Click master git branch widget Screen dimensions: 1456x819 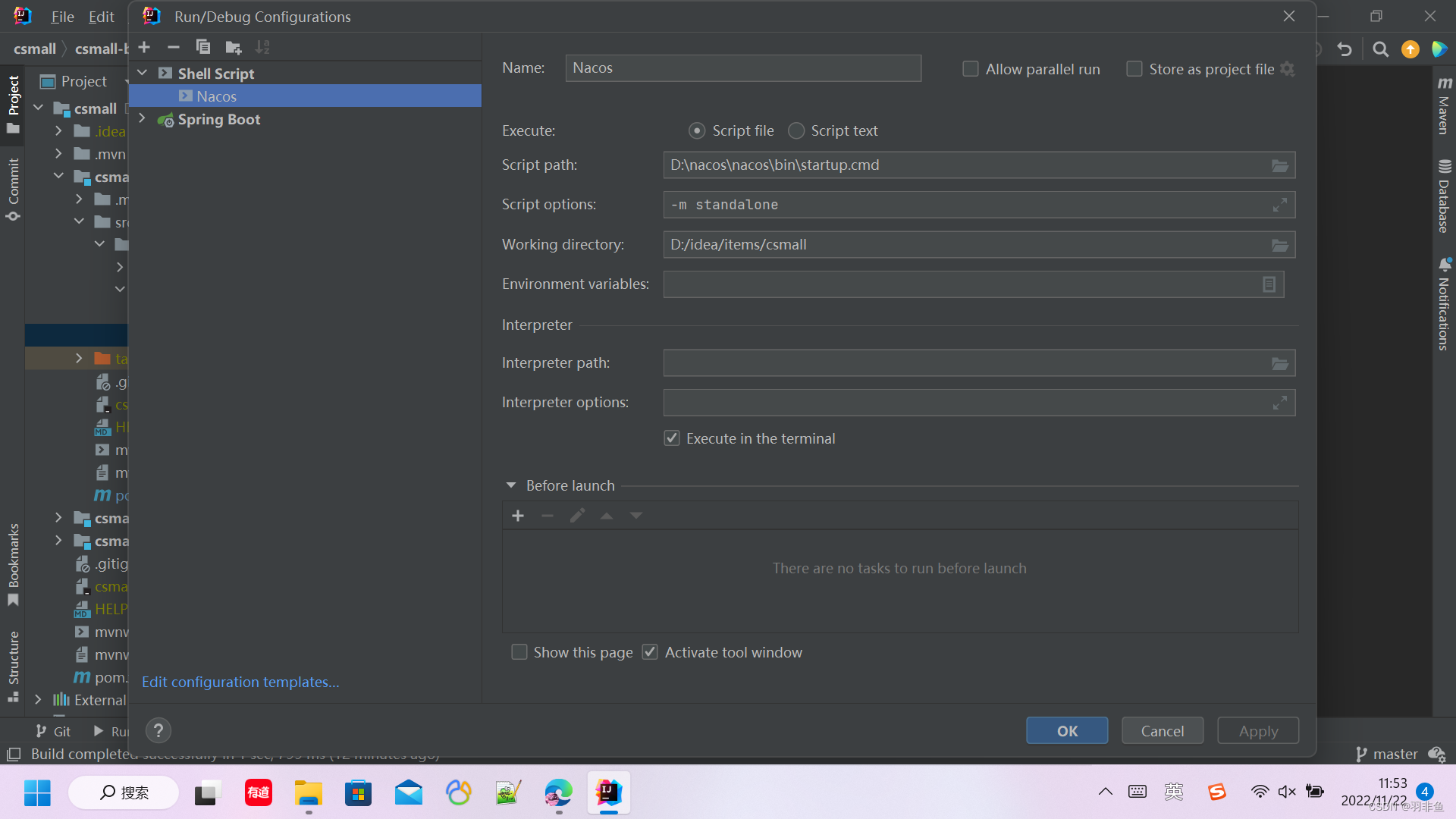point(1387,754)
